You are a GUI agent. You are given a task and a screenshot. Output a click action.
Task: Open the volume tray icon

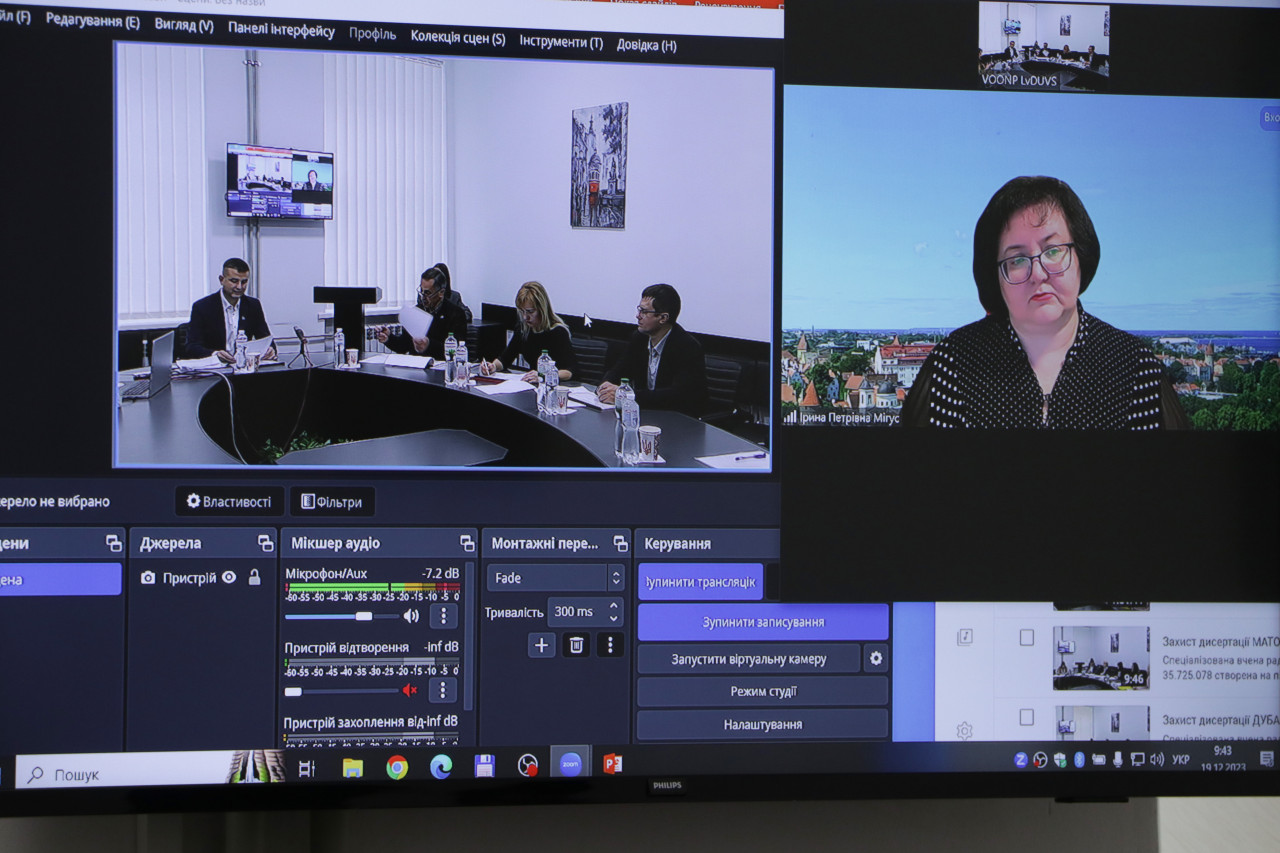coord(1157,759)
